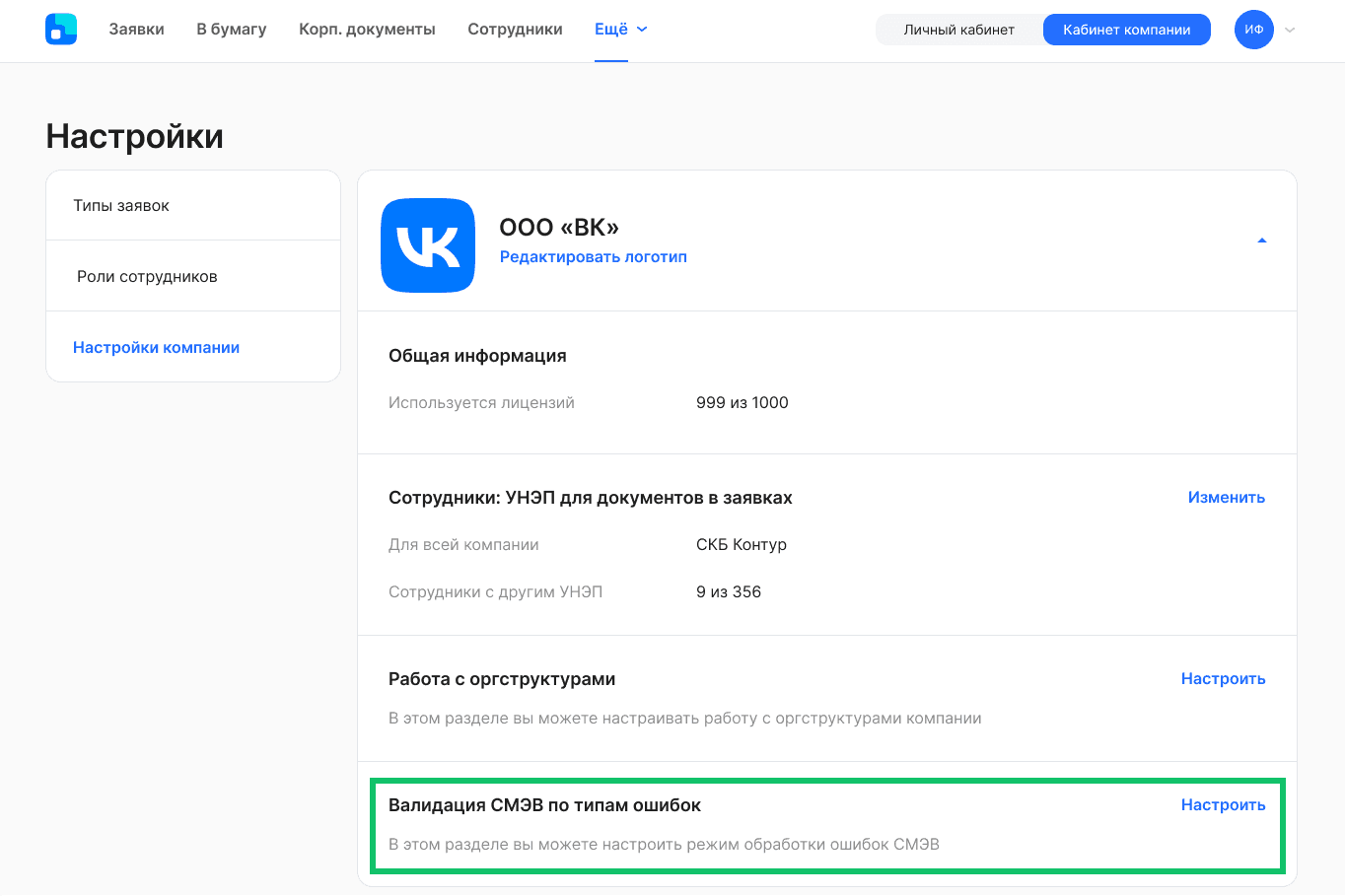Screen dimensions: 1345x896
Task: Navigate to Сотрудники tab
Action: (x=515, y=30)
